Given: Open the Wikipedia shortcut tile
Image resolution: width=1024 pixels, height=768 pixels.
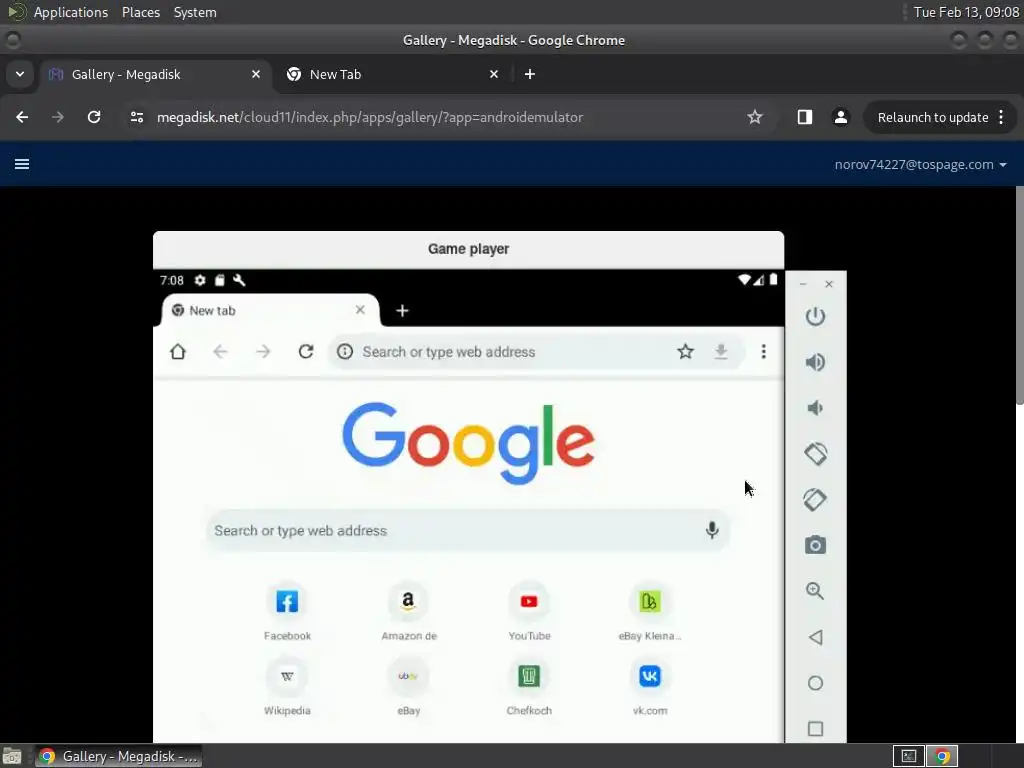Looking at the screenshot, I should pyautogui.click(x=287, y=686).
